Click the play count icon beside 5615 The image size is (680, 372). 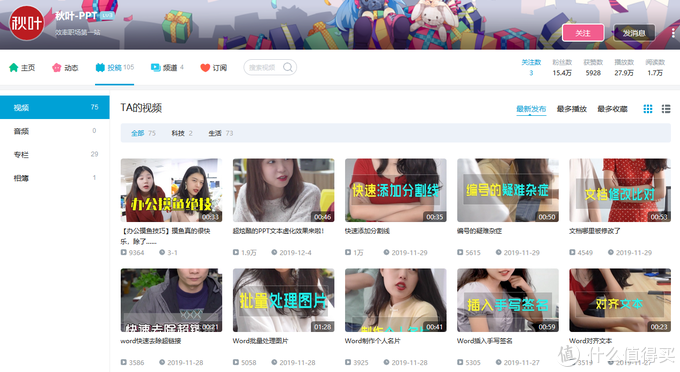pyautogui.click(x=460, y=252)
